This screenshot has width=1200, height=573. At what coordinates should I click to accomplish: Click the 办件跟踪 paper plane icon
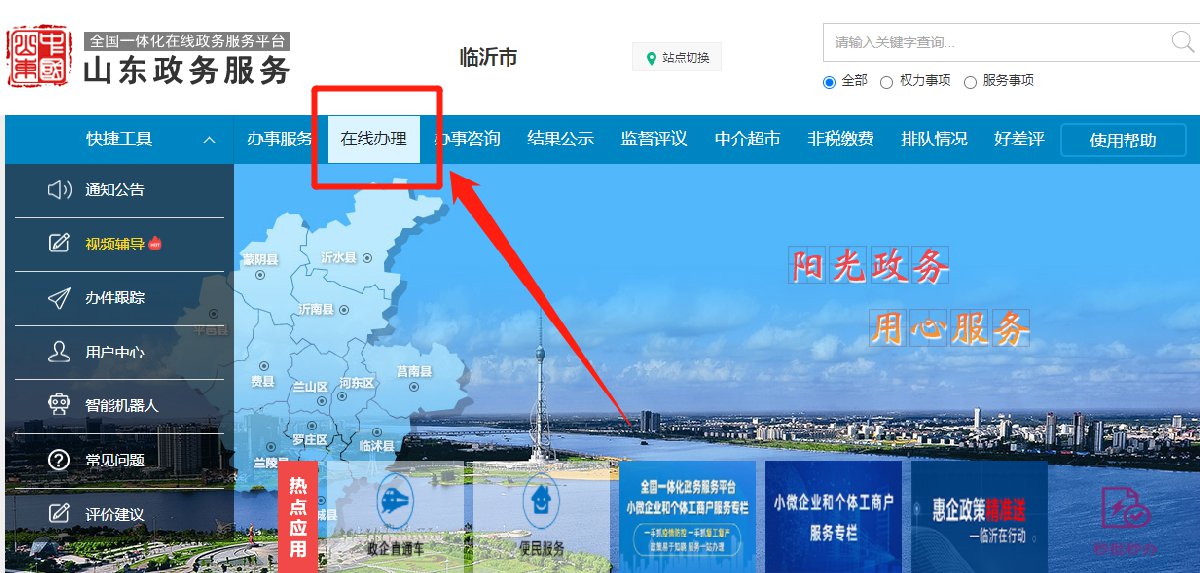[x=60, y=297]
